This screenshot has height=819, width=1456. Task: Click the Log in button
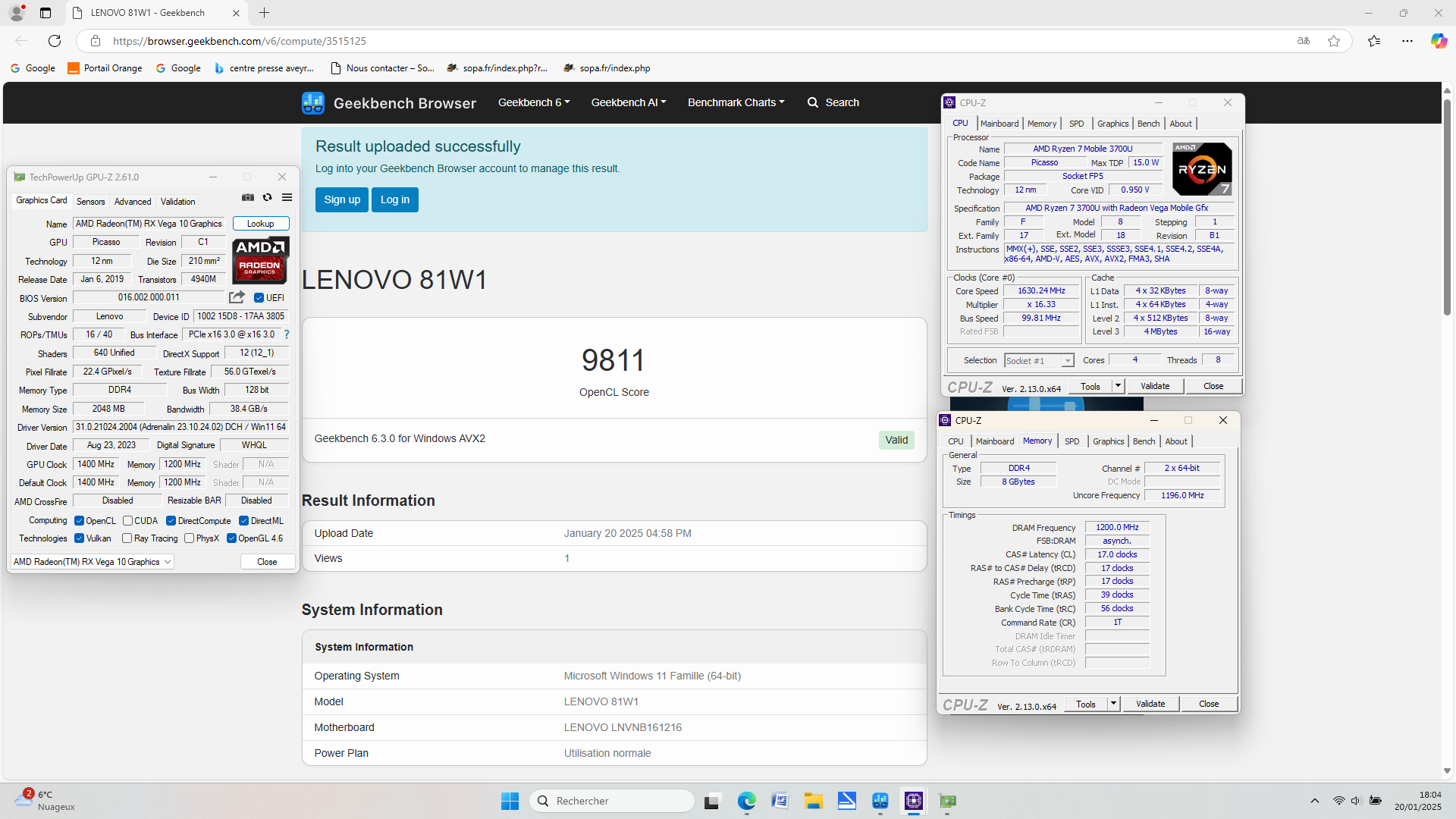pyautogui.click(x=395, y=199)
